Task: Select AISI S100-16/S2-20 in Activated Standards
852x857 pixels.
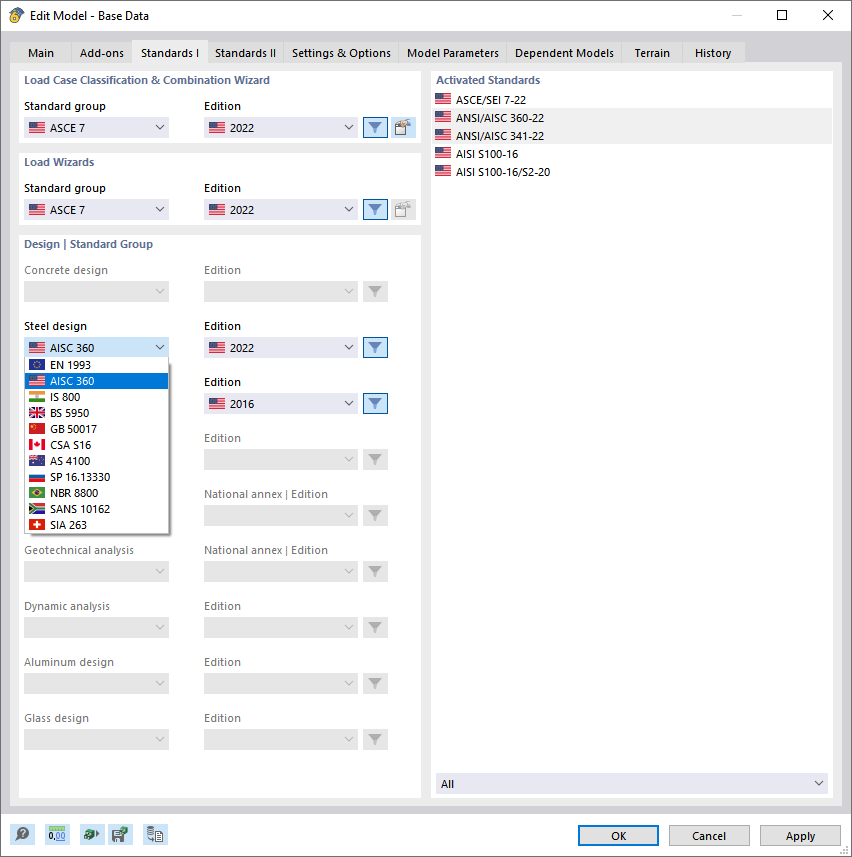Action: 633,172
